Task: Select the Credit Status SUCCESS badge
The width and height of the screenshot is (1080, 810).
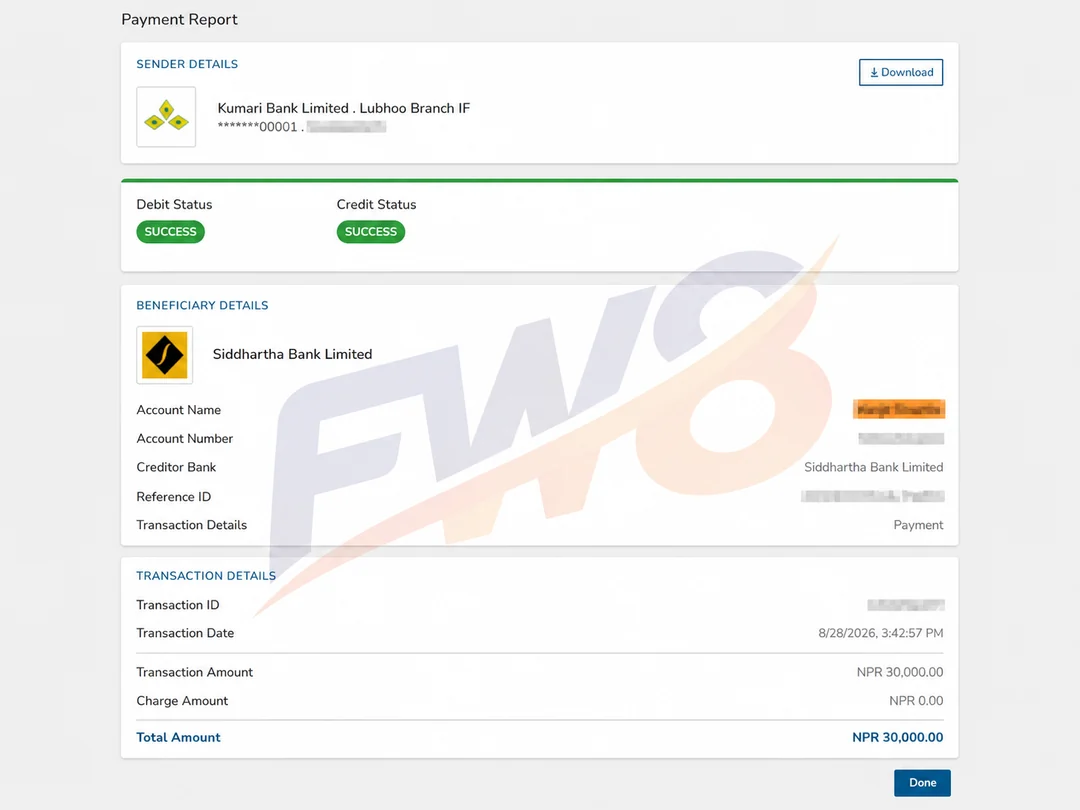Action: 371,231
